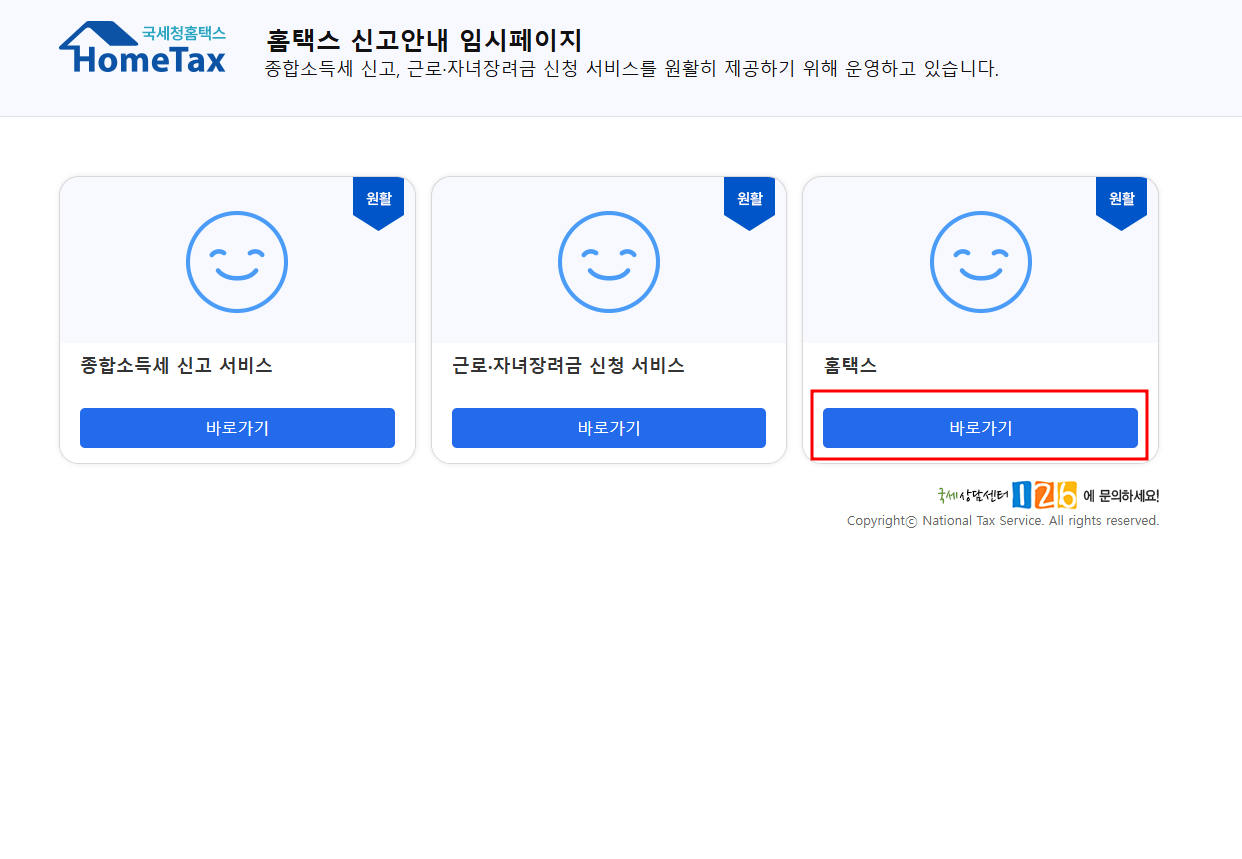Viewport: 1242px width, 859px height.
Task: Click 원활 status badge on 홈택스 card
Action: click(1121, 203)
